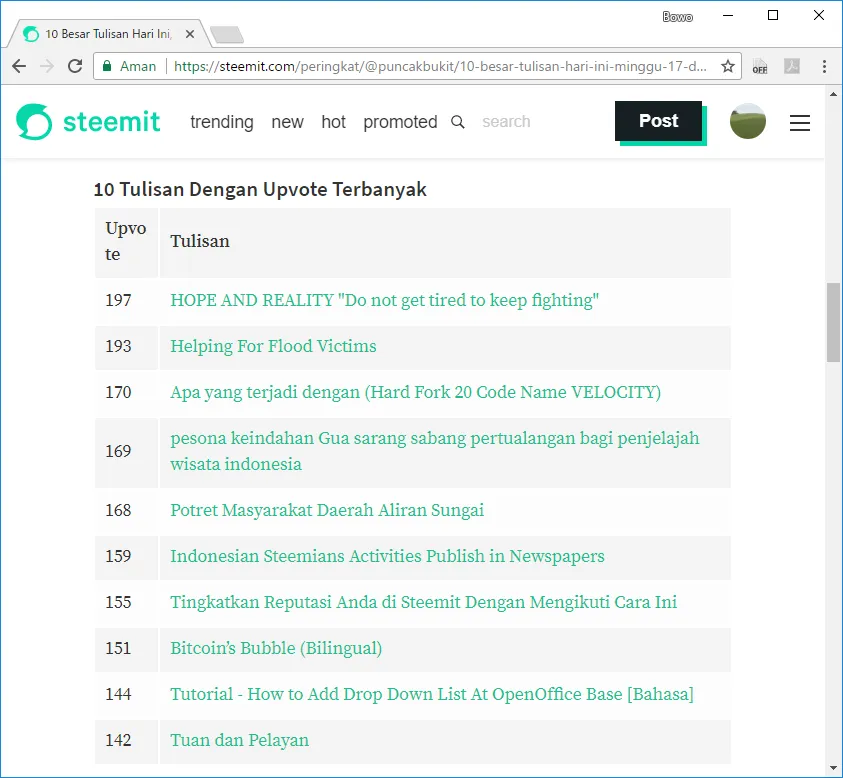Image resolution: width=843 pixels, height=778 pixels.
Task: Open a new browser tab
Action: [226, 34]
